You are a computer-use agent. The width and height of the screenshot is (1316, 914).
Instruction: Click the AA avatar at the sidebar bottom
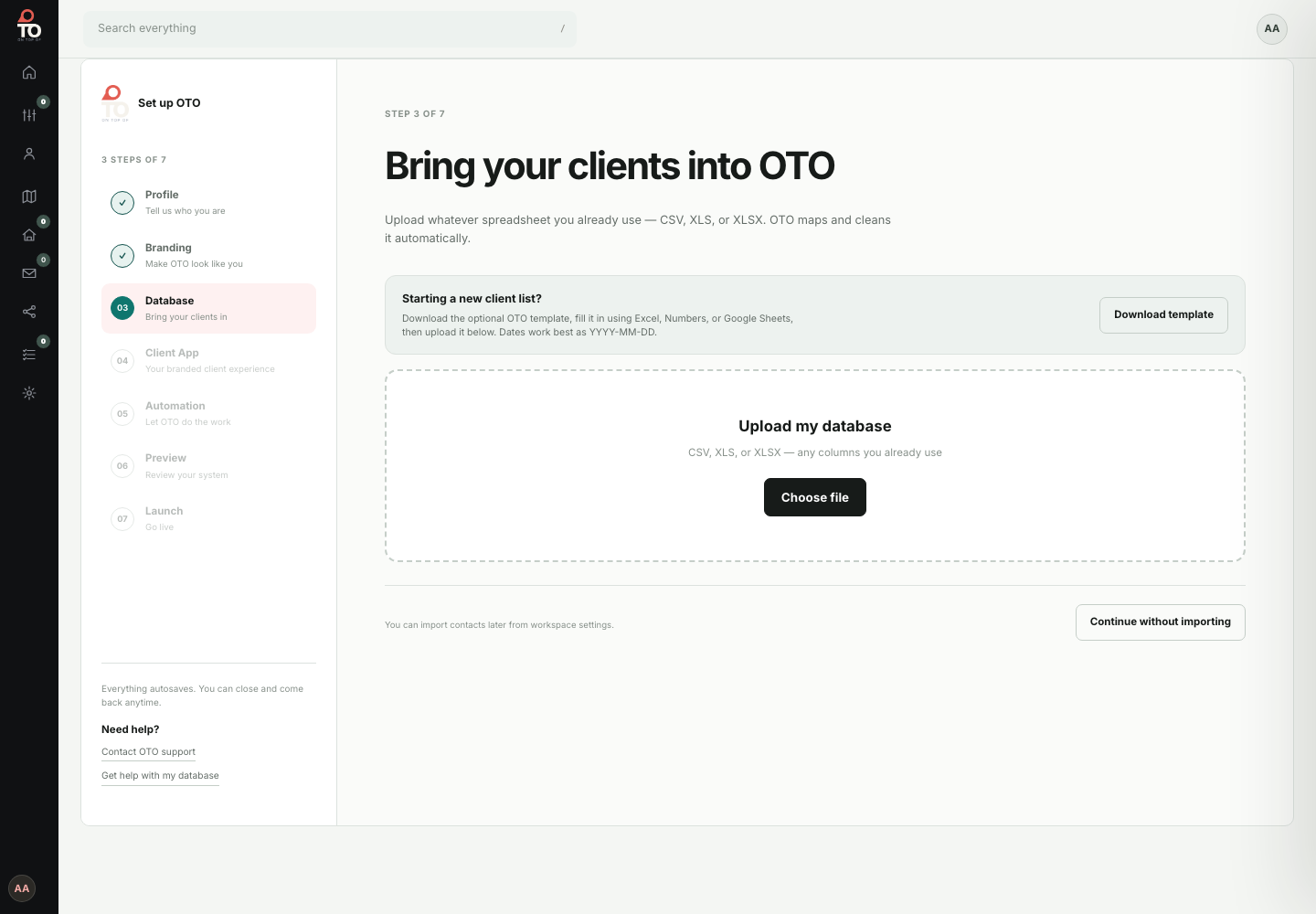point(22,888)
